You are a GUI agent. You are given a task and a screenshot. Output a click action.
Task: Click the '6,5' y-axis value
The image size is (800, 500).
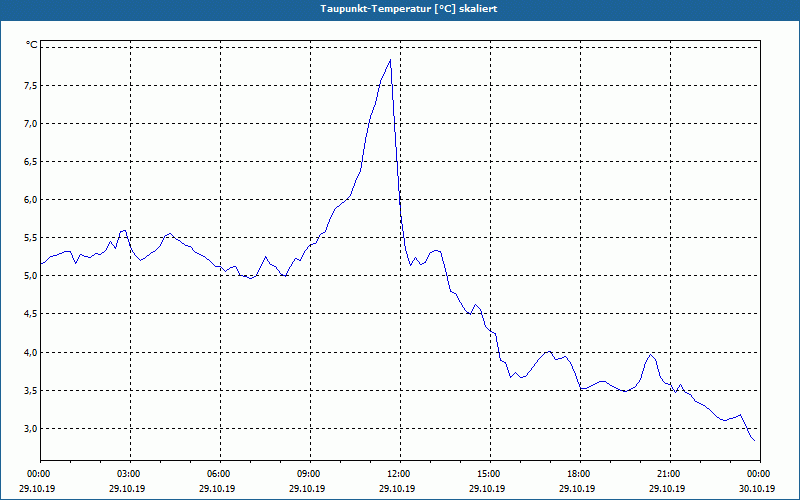point(31,162)
